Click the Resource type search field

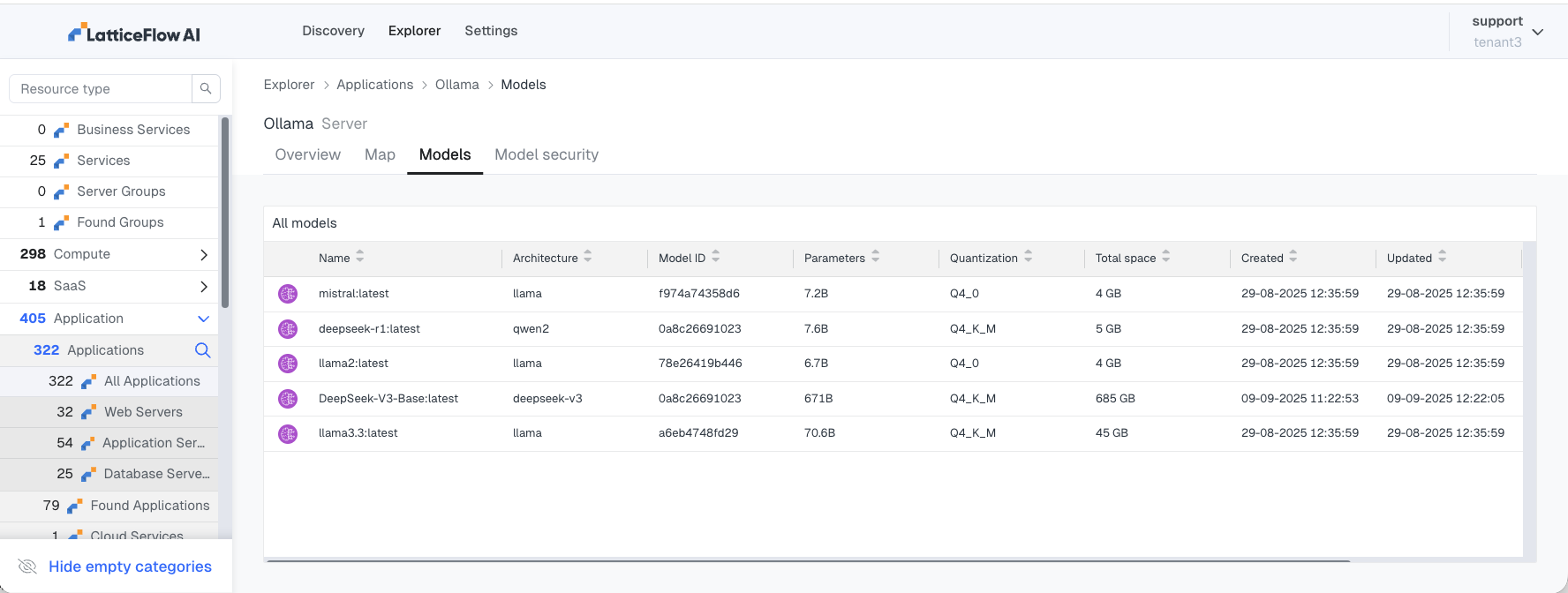[101, 88]
